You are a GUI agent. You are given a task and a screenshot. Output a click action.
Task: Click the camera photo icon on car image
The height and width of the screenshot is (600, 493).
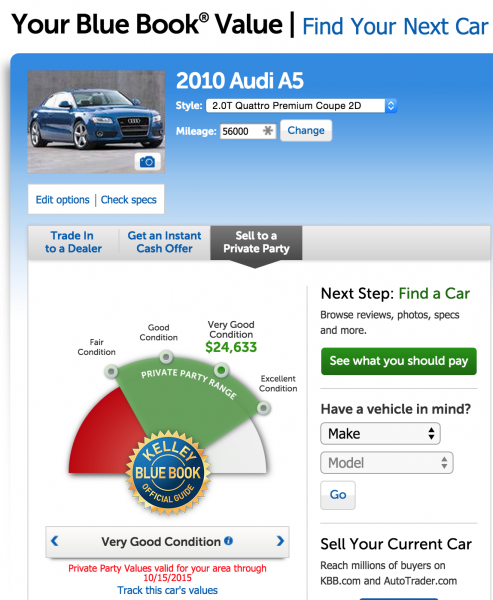pyautogui.click(x=147, y=162)
